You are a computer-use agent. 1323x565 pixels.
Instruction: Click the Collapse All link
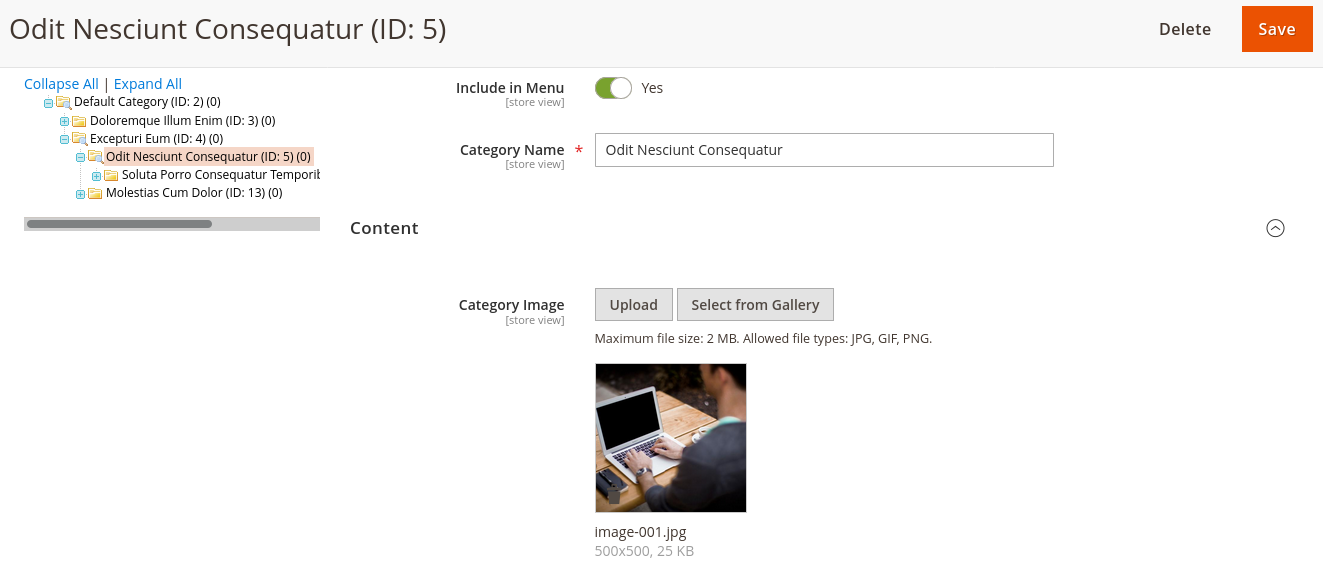61,84
